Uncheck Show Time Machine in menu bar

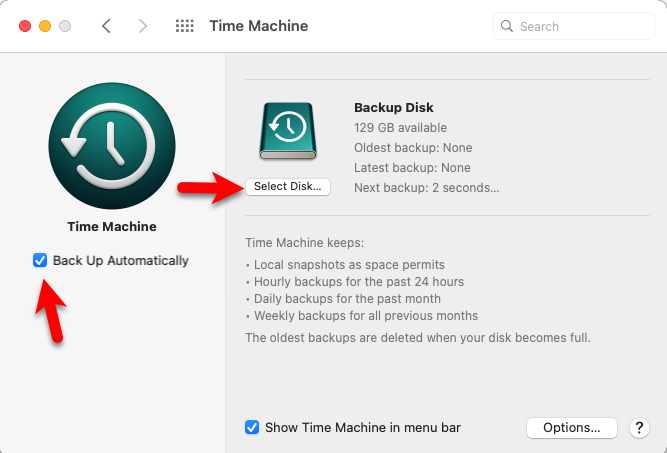(252, 428)
